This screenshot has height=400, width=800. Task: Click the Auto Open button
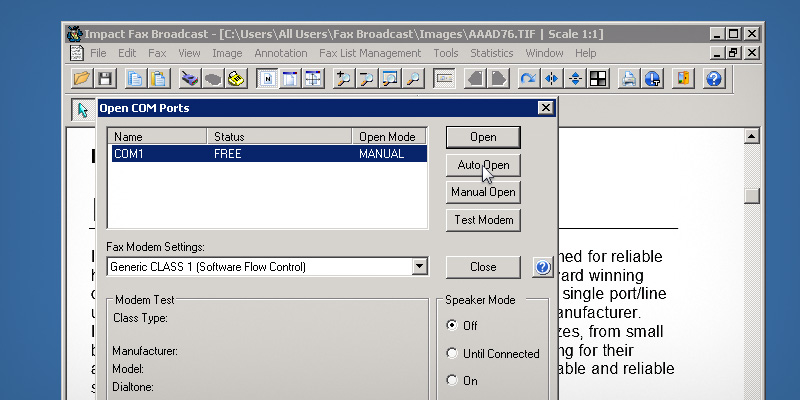(483, 165)
